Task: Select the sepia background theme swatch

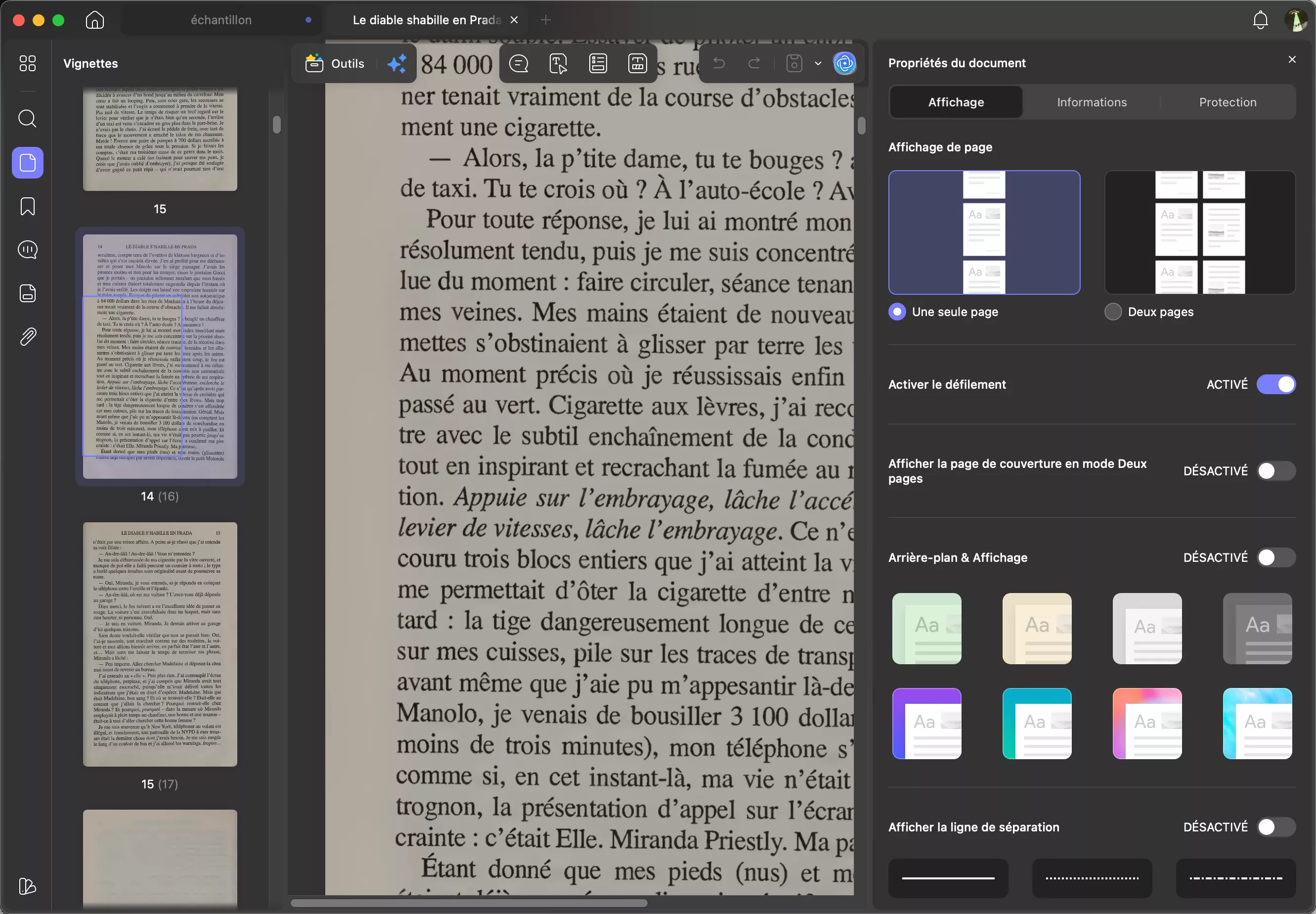Action: pos(1037,629)
